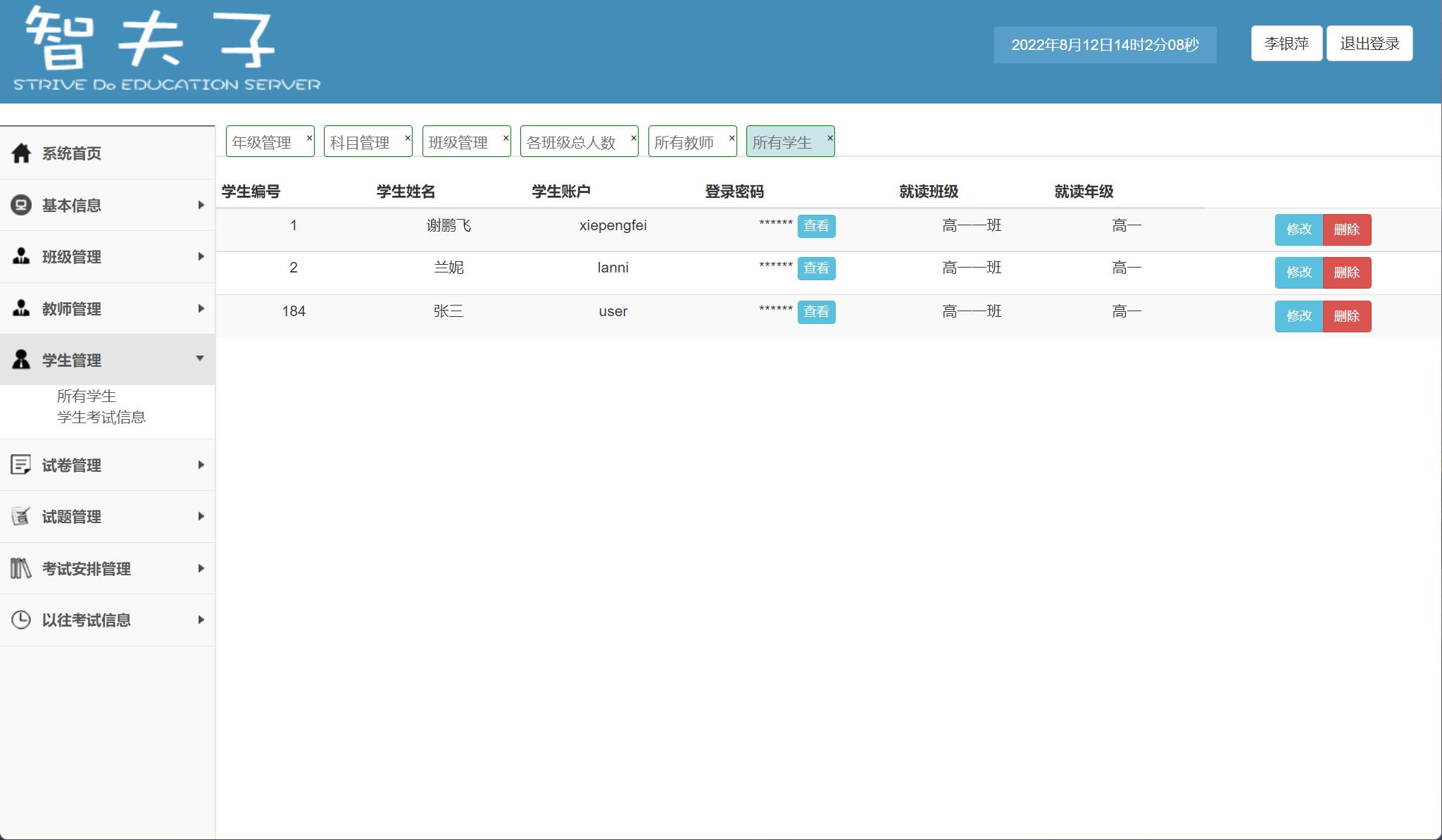Show 兰妮's hidden password
Screen dimensions: 1442x840
click(817, 268)
